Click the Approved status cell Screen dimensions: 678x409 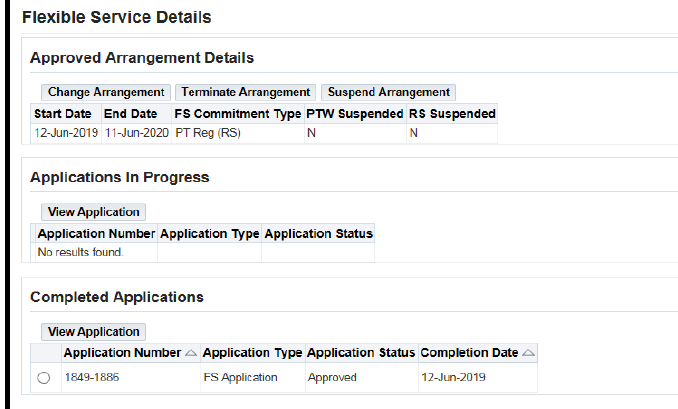(x=333, y=378)
